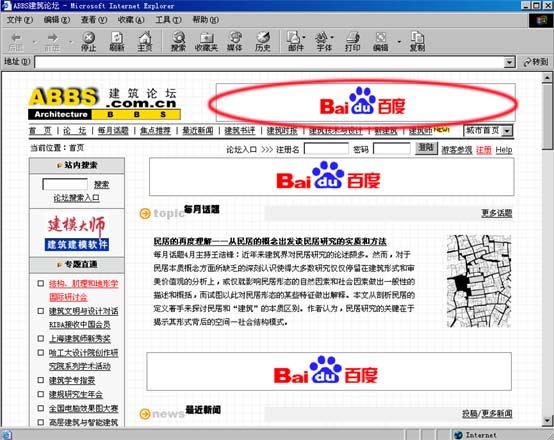Click the Internet zone status bar icon

pos(458,435)
